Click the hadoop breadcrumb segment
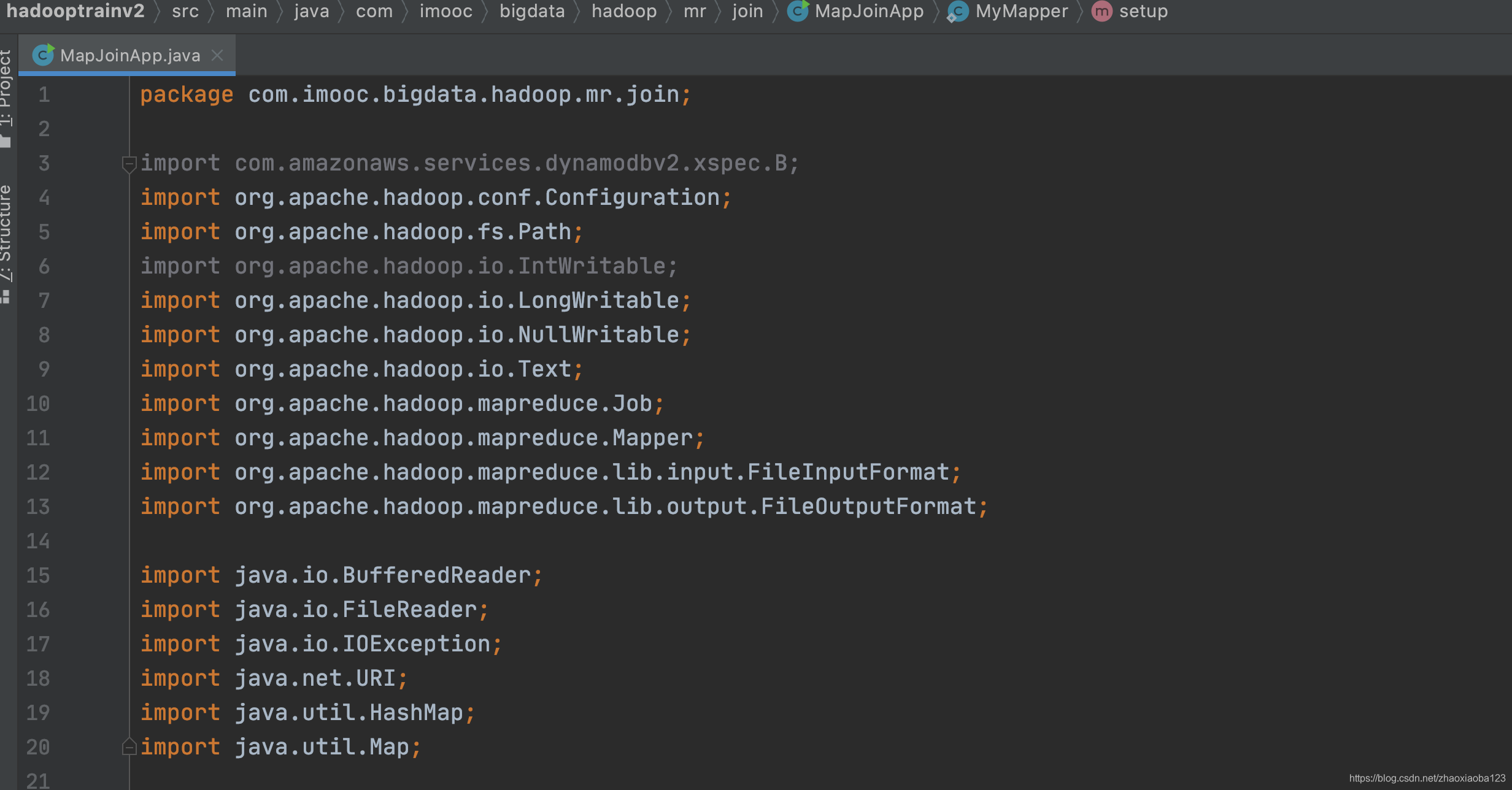This screenshot has width=1512, height=790. click(624, 11)
